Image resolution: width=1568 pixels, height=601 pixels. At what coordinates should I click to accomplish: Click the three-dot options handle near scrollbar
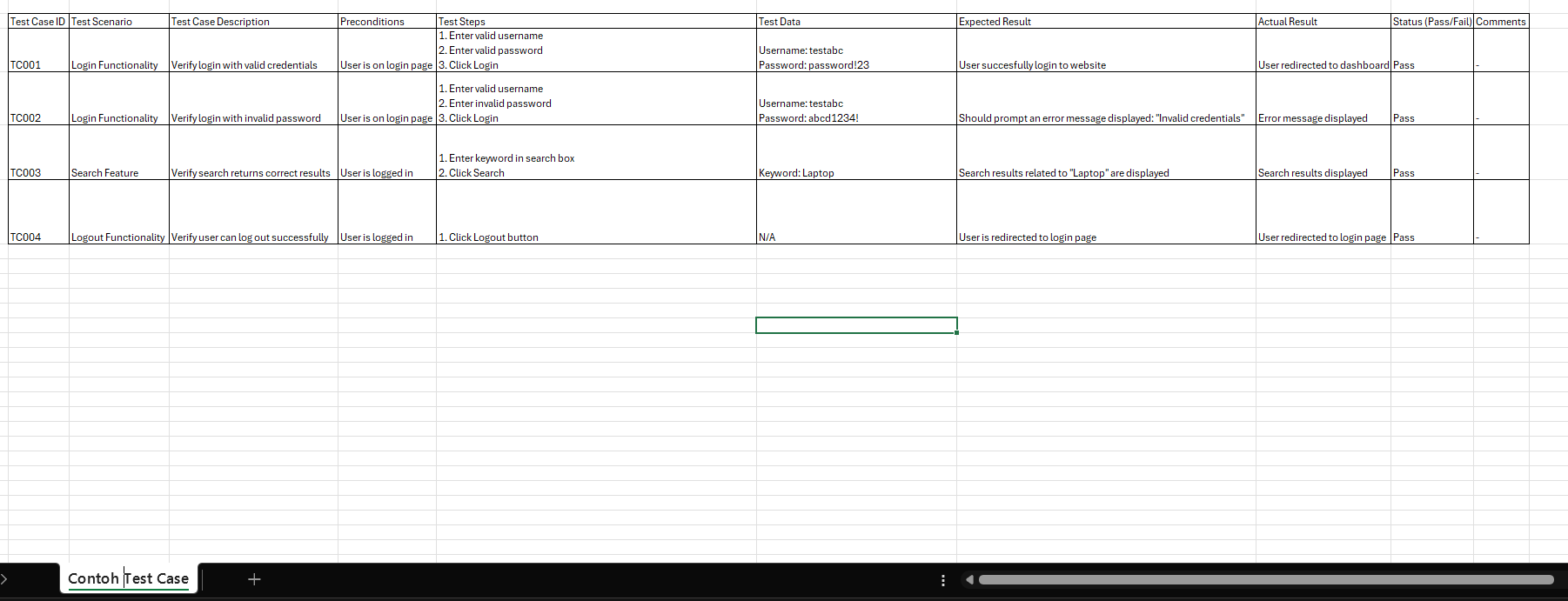tap(943, 580)
